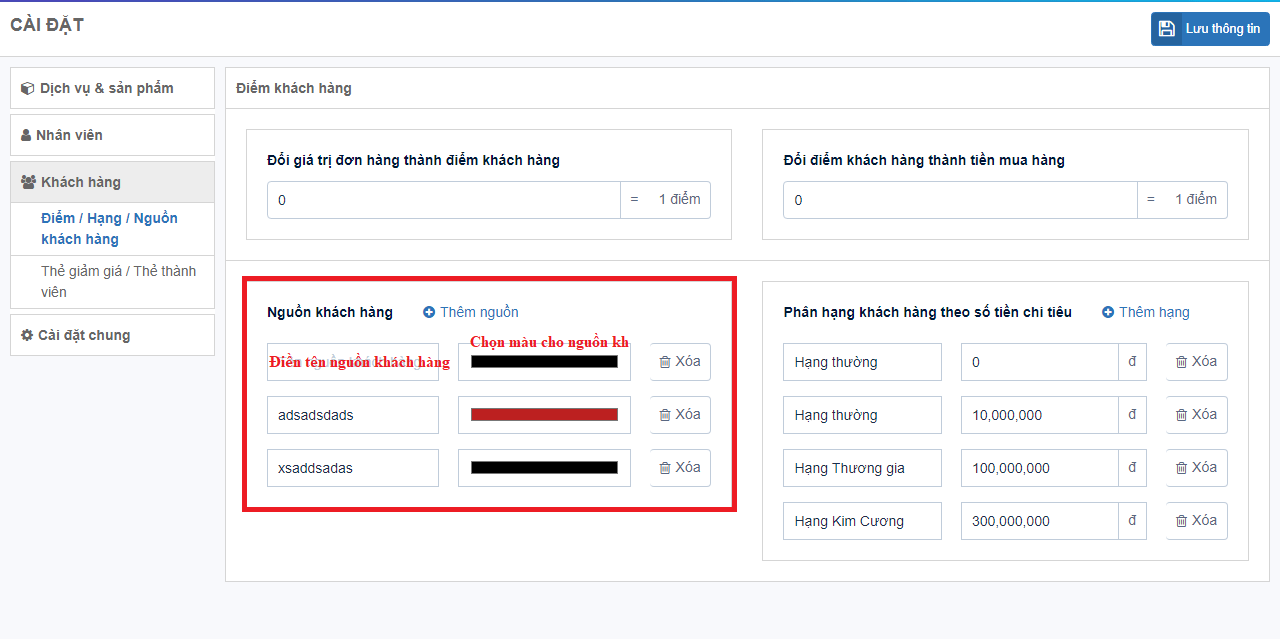This screenshot has height=639, width=1280.
Task: Delete the adsadsdads customer source row
Action: coord(680,415)
